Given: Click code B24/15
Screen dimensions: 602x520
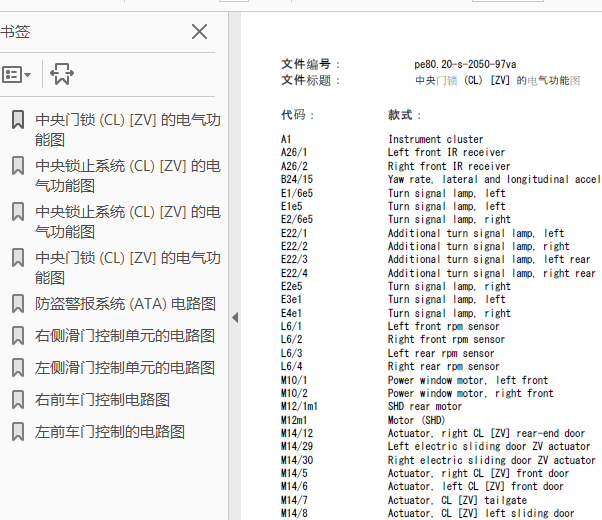Looking at the screenshot, I should 297,179.
